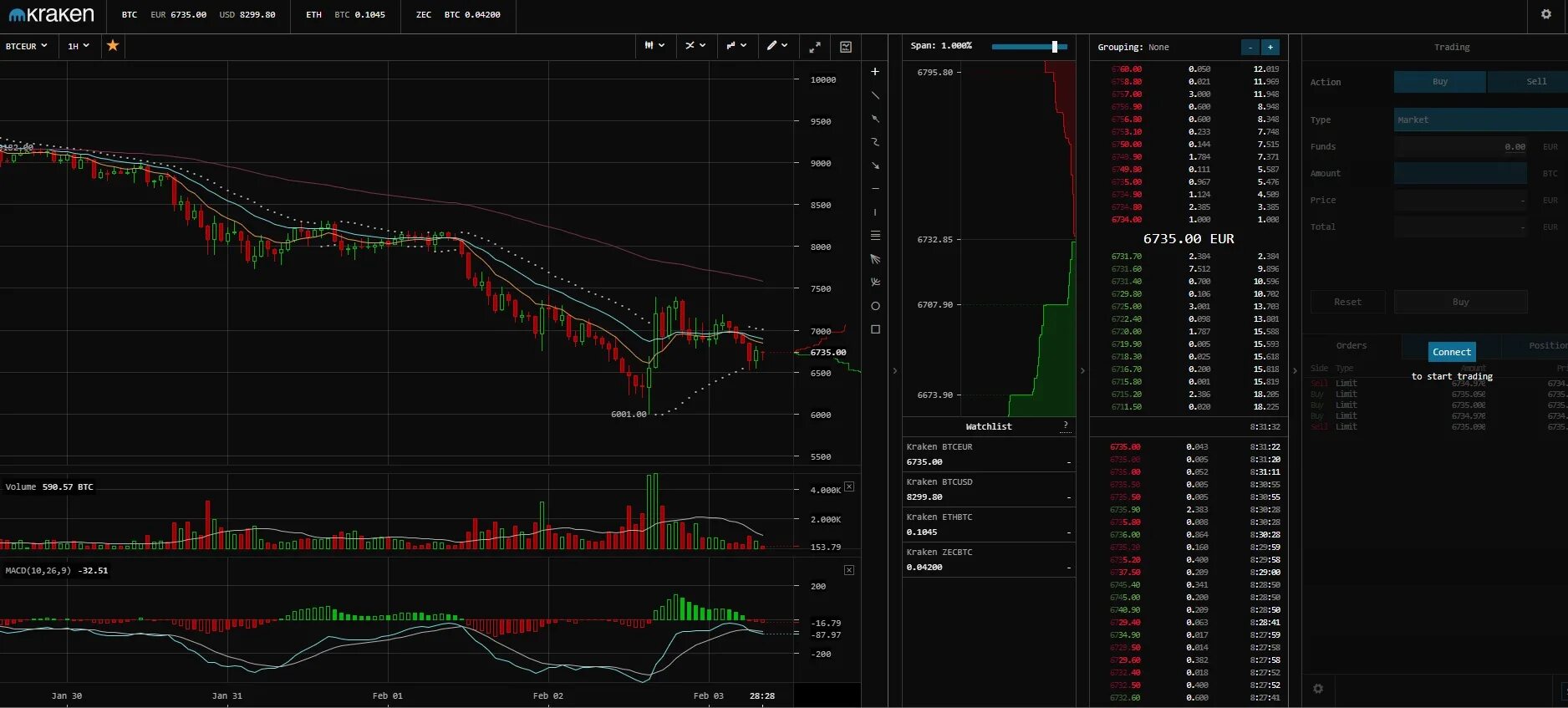Open the watchlist help question mark
The width and height of the screenshot is (1568, 708).
[x=1065, y=425]
